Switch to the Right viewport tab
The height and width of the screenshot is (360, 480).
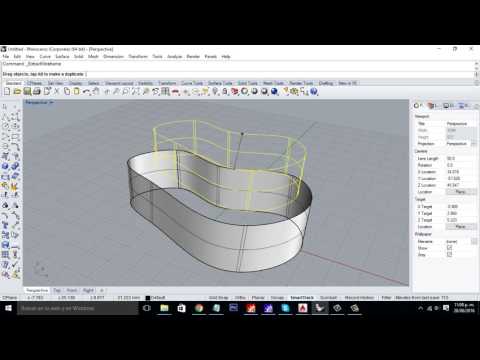point(88,290)
